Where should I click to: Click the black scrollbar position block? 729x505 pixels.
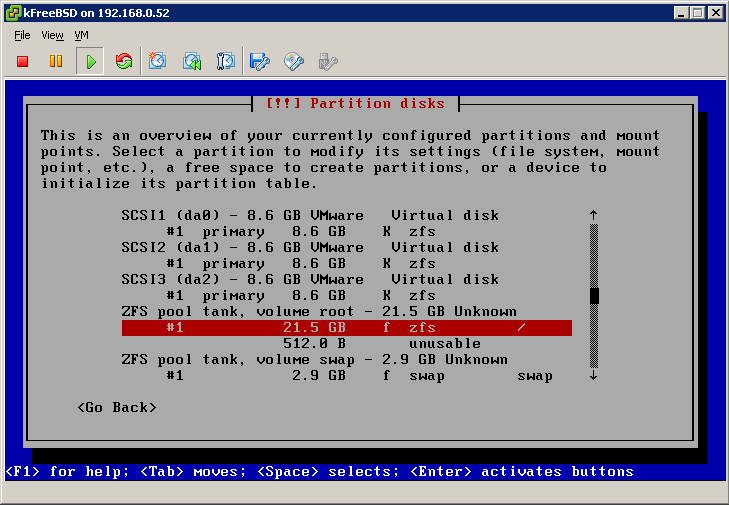coord(594,296)
